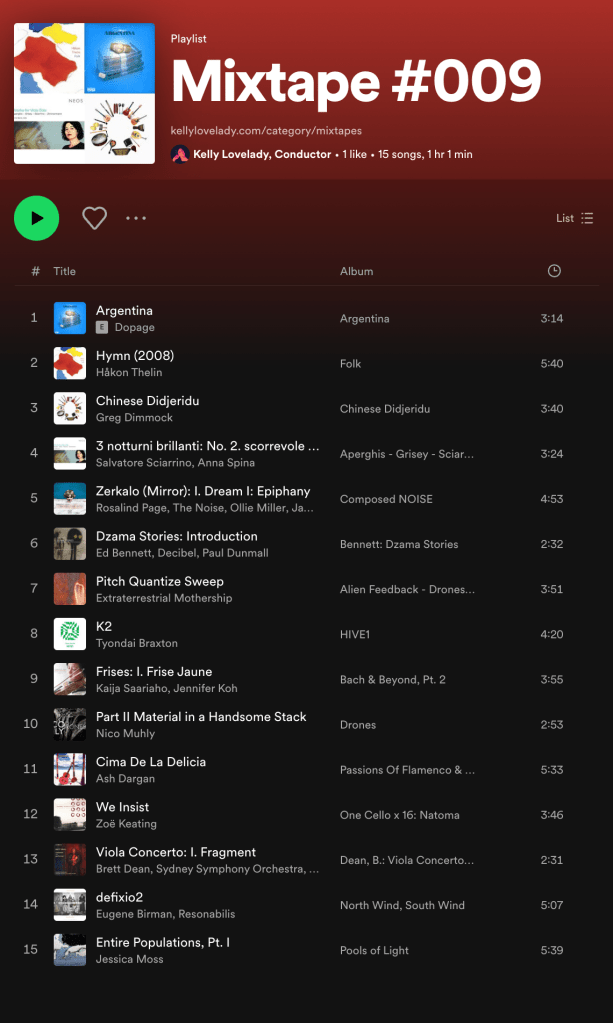Image resolution: width=613 pixels, height=1023 pixels.
Task: Click the Explicit badge under Argentina
Action: coord(102,327)
